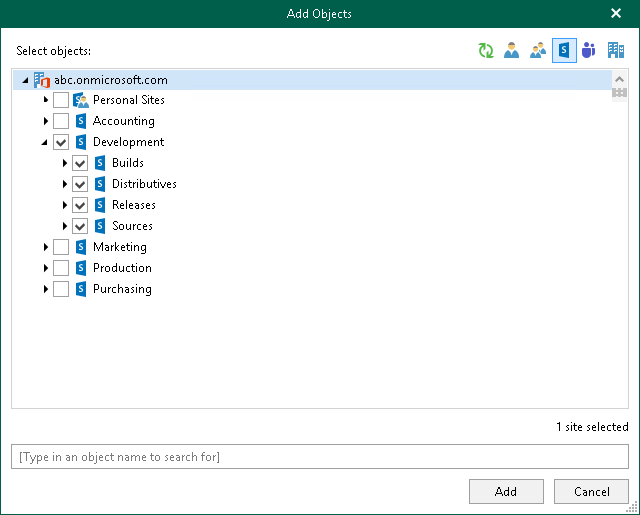Select the Releases tree item
640x515 pixels.
click(x=133, y=205)
